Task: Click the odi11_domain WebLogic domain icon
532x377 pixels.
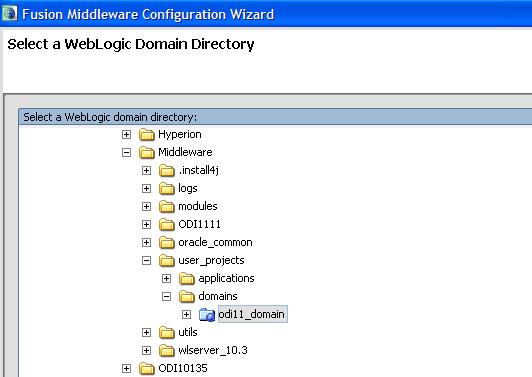Action: click(x=207, y=315)
